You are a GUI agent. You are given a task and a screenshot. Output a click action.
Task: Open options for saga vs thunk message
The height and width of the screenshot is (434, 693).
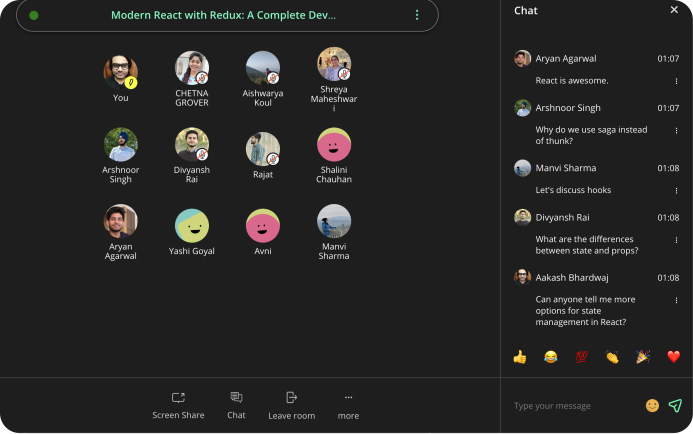[x=676, y=130]
